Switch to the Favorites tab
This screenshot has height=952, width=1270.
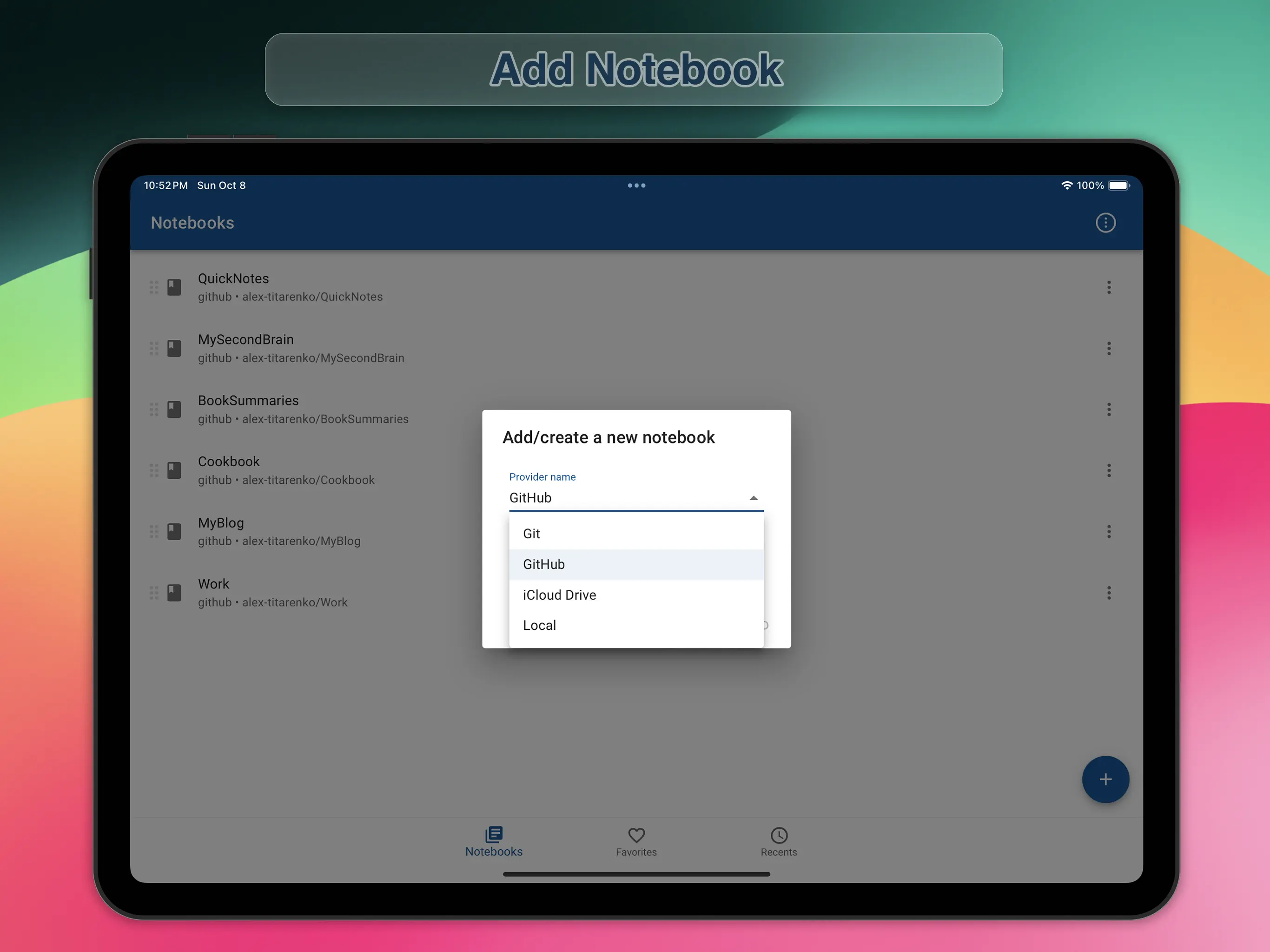636,842
